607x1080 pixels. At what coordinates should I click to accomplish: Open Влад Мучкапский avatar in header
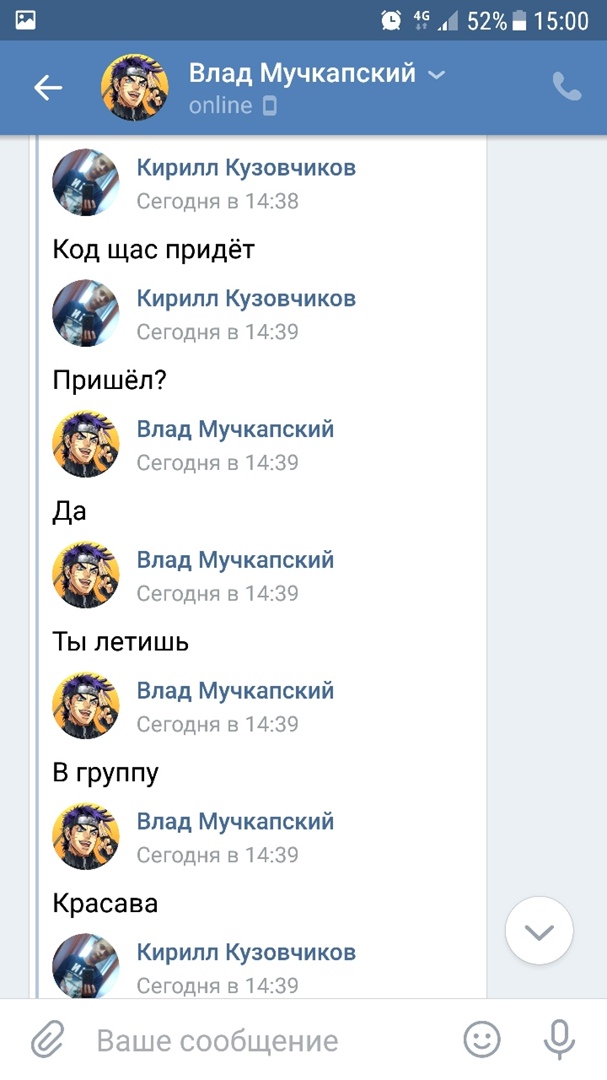point(135,88)
